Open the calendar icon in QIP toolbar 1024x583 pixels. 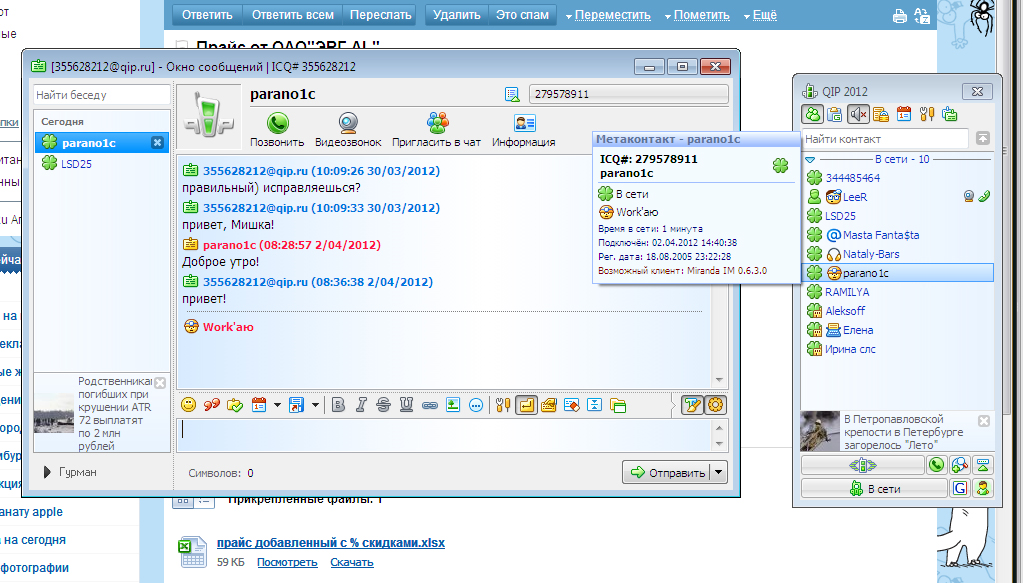point(904,114)
